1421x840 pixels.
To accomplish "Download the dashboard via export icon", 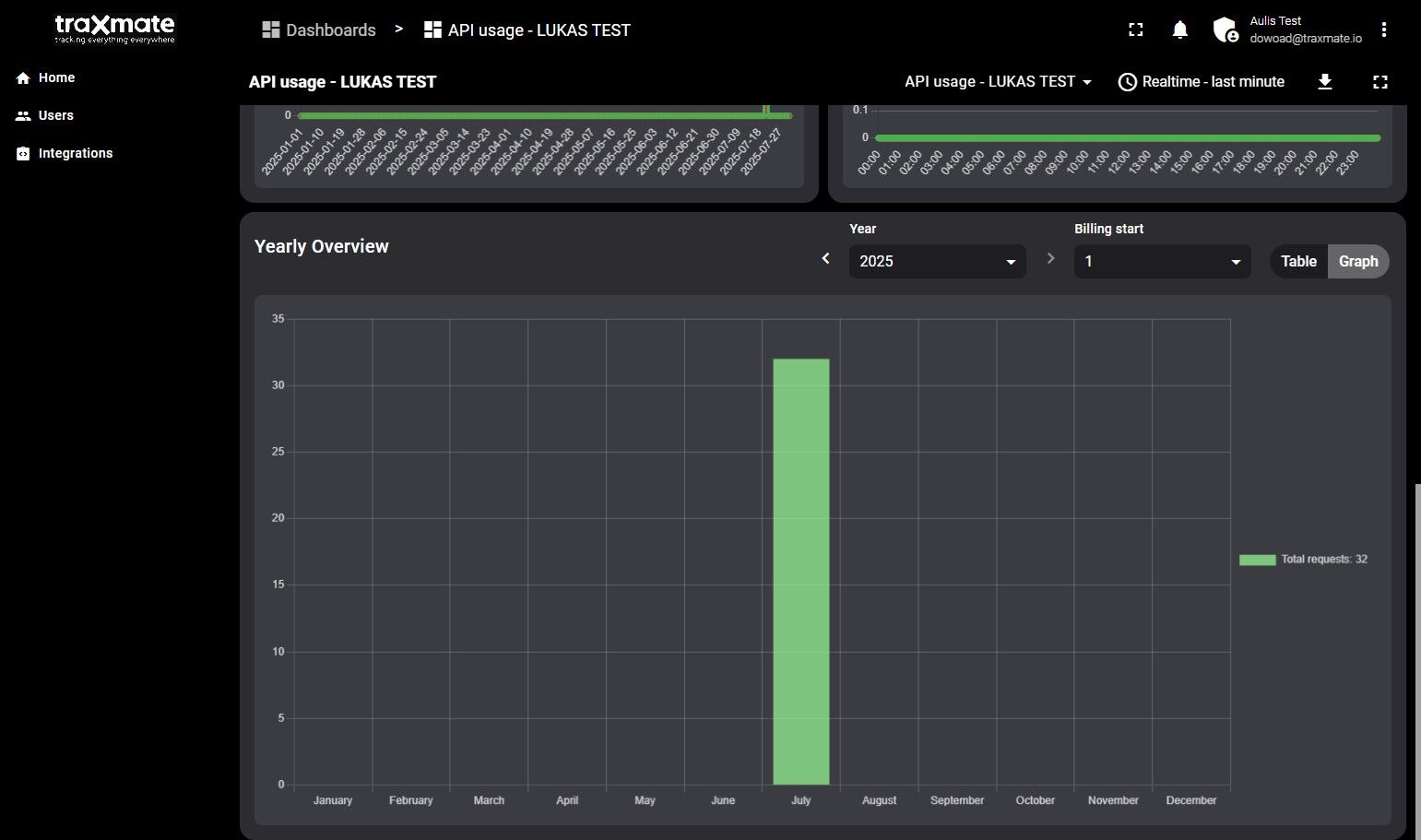I will [1324, 82].
